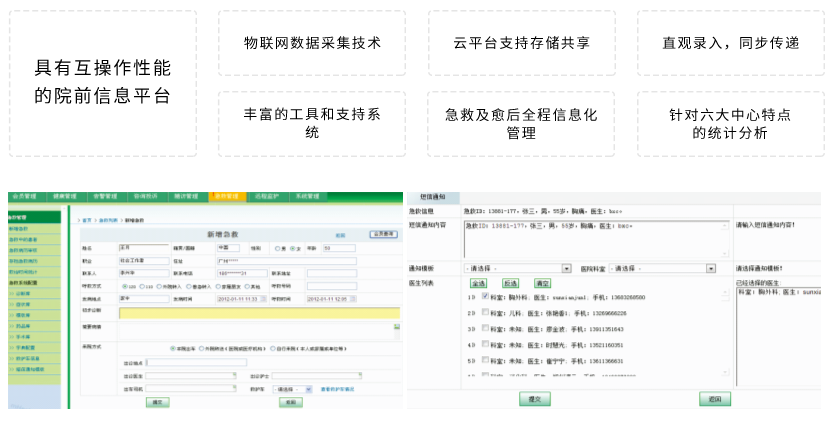Viewport: 832px width, 428px height.
Task: Tick the 儿科 doctor 张艳春 checkbox
Action: click(x=485, y=312)
